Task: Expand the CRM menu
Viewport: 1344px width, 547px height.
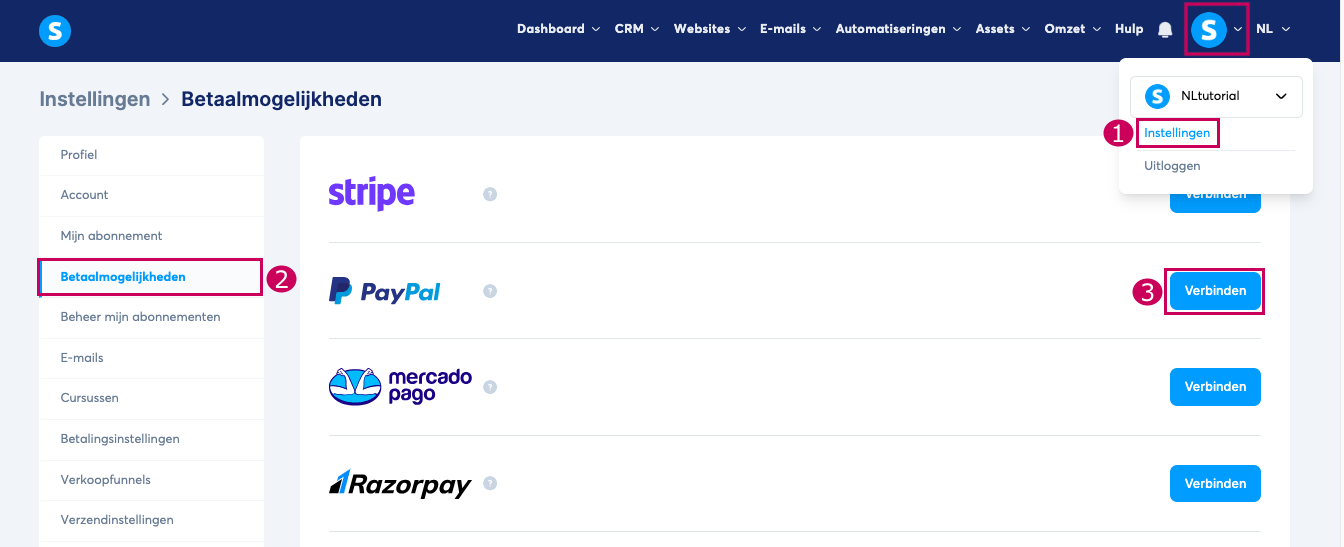Action: (636, 29)
